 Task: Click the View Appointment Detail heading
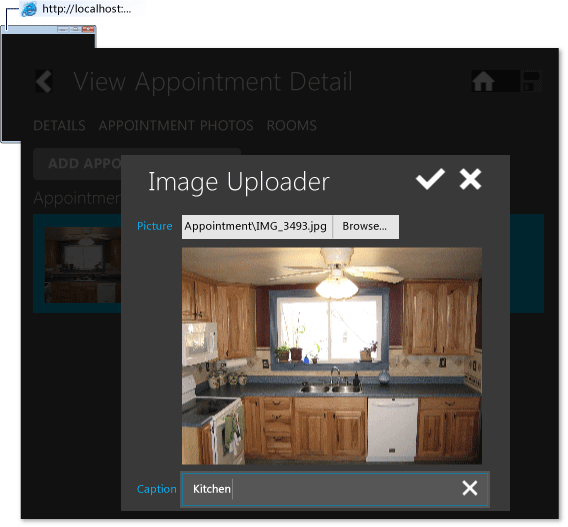tap(213, 82)
